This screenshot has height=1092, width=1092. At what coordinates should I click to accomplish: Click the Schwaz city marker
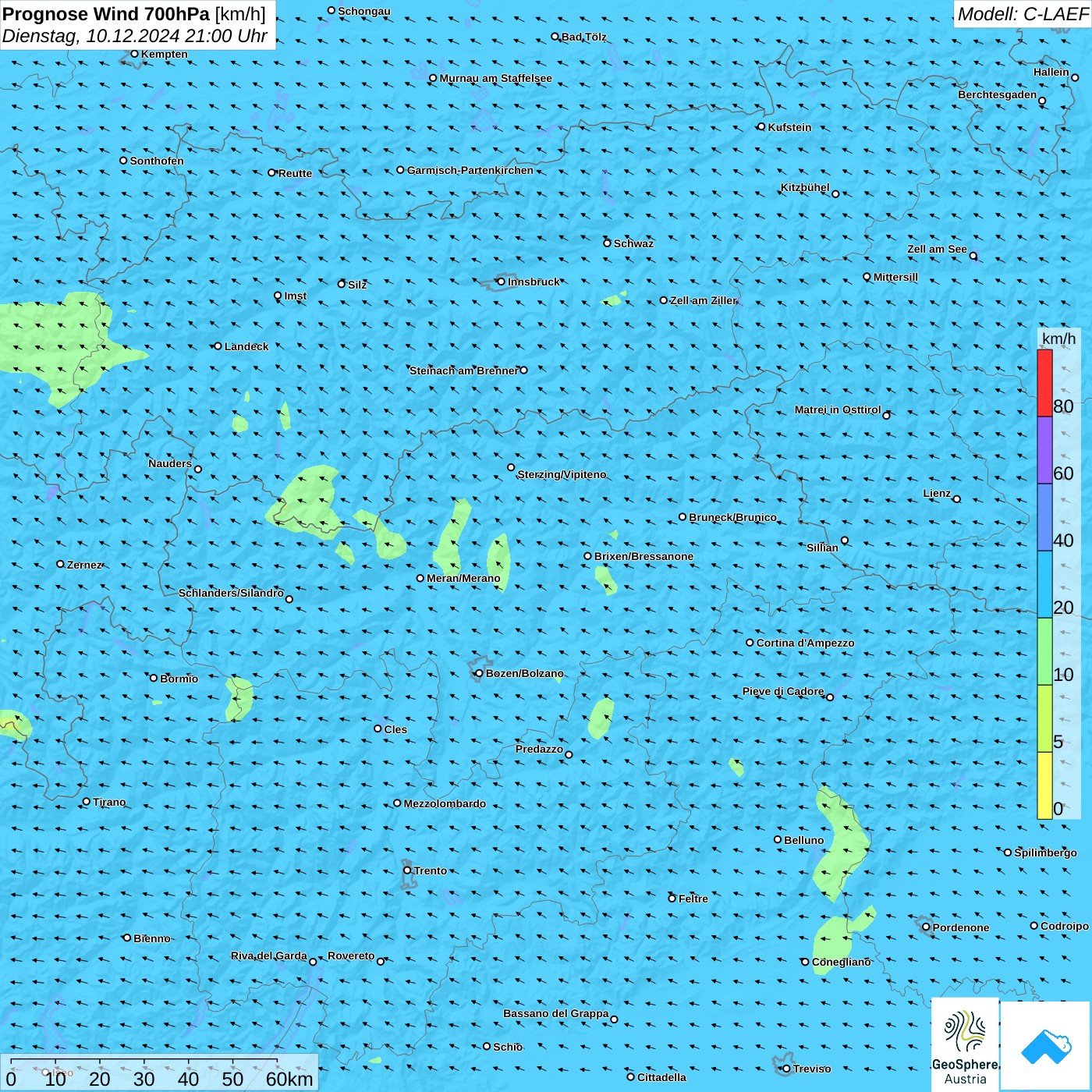tap(608, 243)
